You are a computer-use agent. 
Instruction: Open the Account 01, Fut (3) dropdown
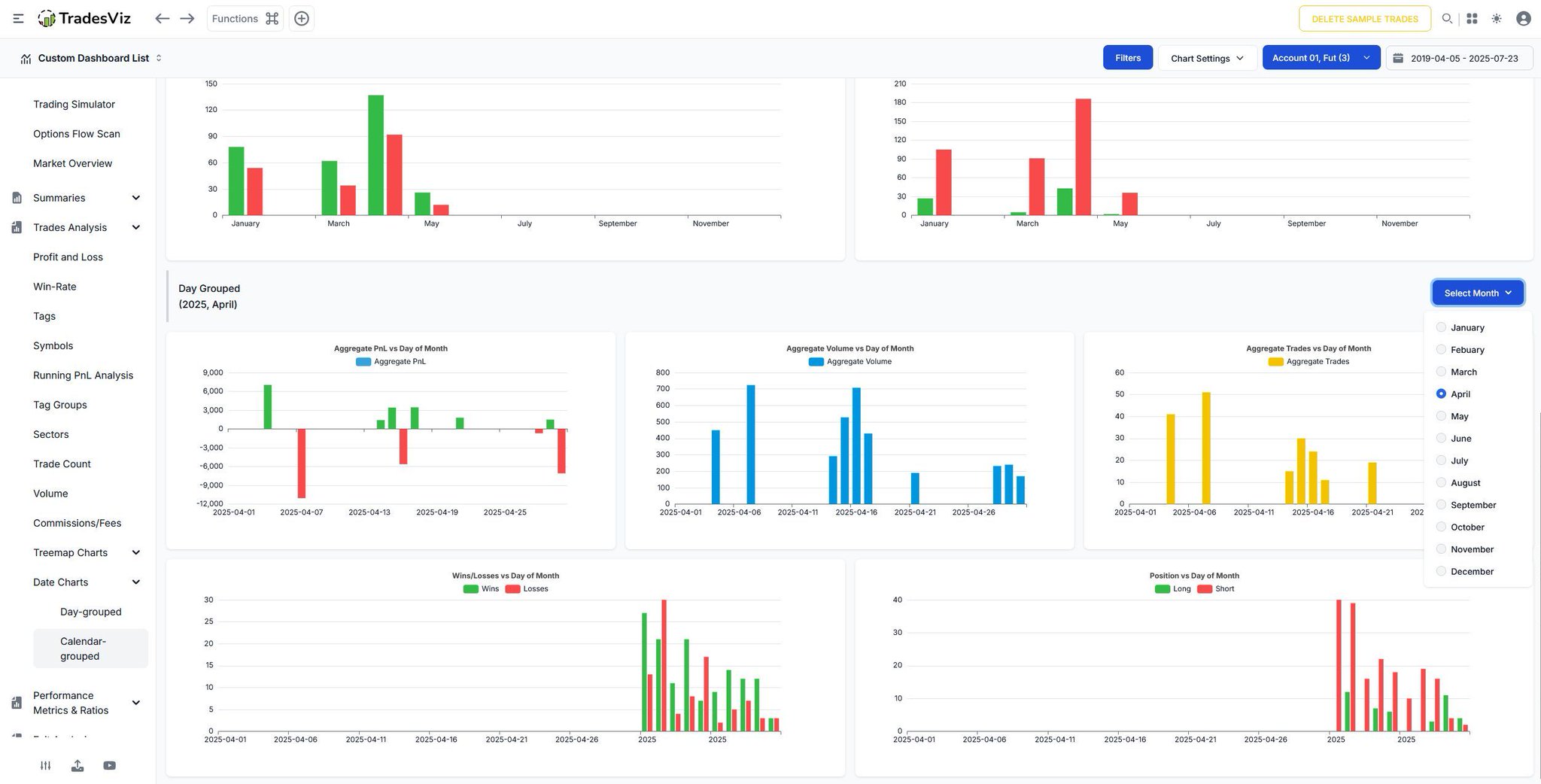[1321, 58]
